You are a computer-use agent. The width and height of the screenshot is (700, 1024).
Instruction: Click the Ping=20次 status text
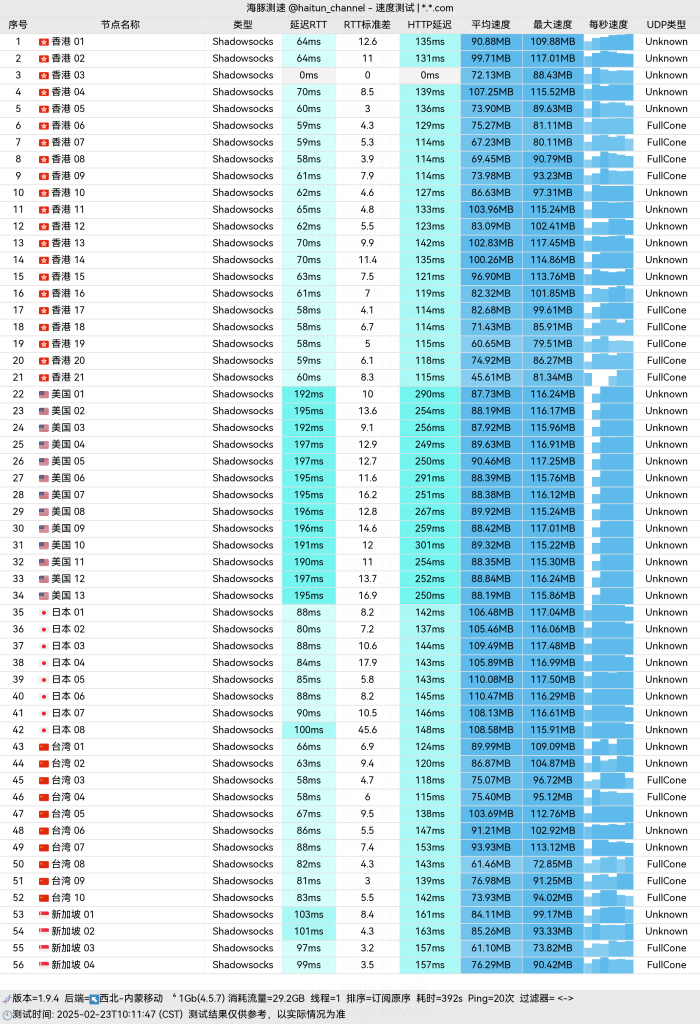click(x=491, y=999)
